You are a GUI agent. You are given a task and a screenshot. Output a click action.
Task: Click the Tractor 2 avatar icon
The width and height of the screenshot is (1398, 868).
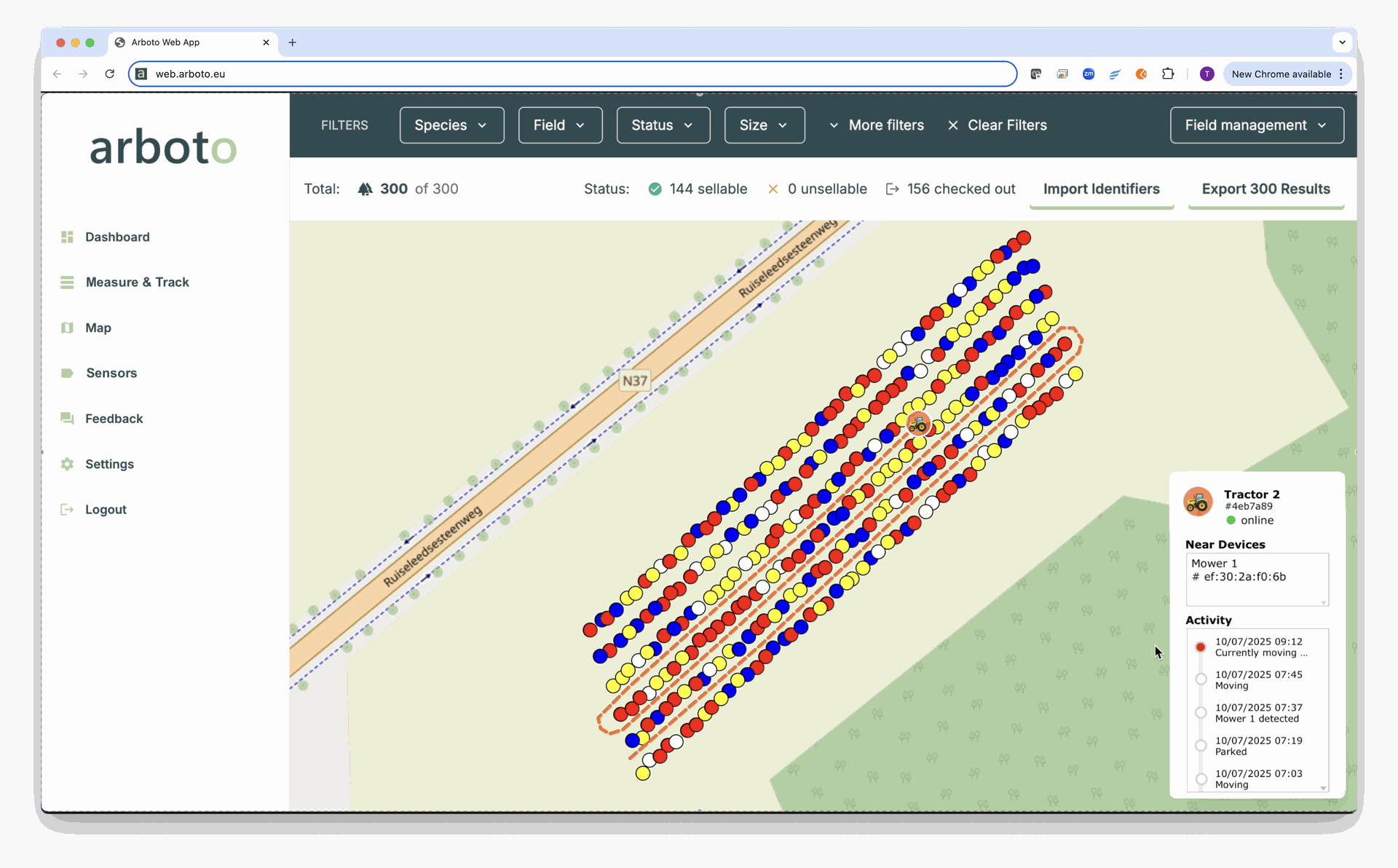(x=1198, y=502)
